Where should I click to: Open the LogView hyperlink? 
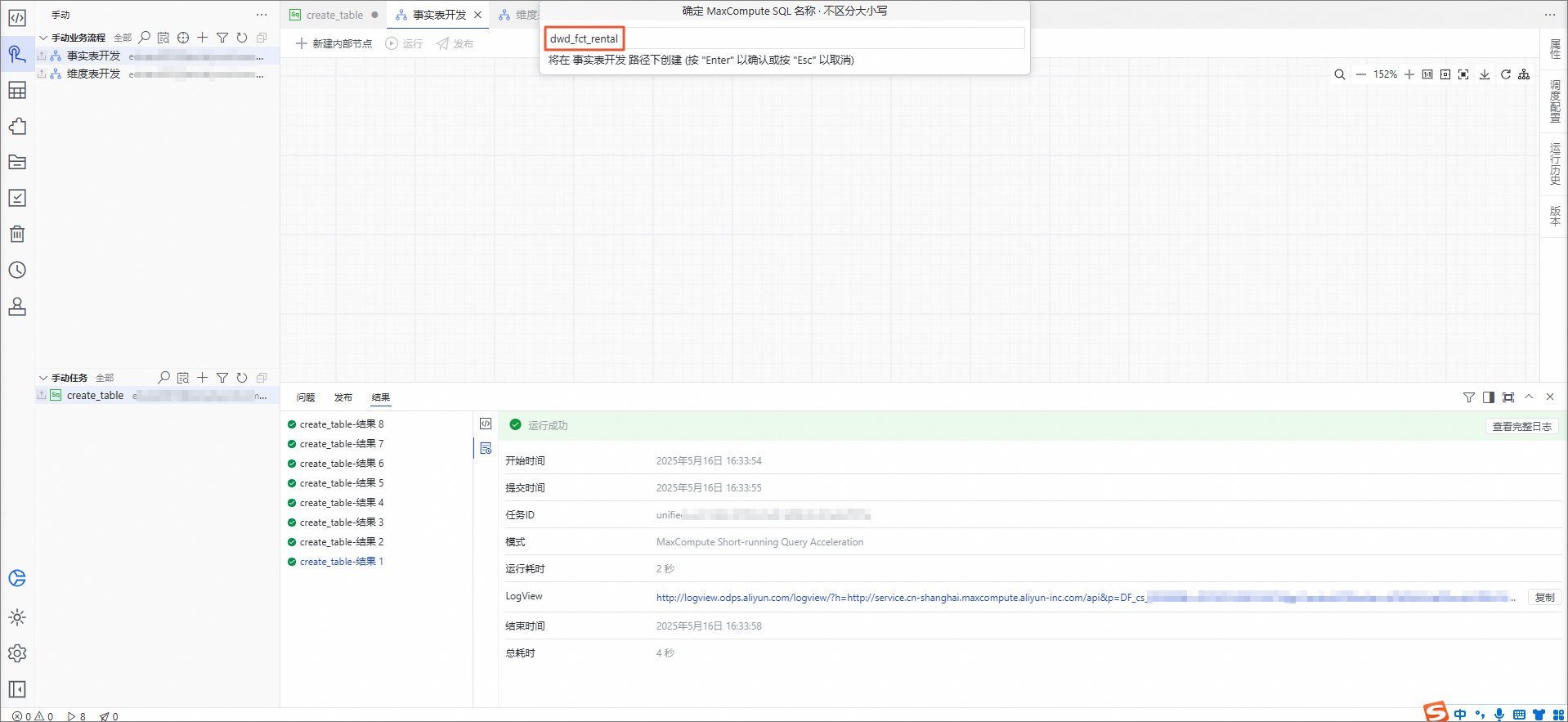1086,597
